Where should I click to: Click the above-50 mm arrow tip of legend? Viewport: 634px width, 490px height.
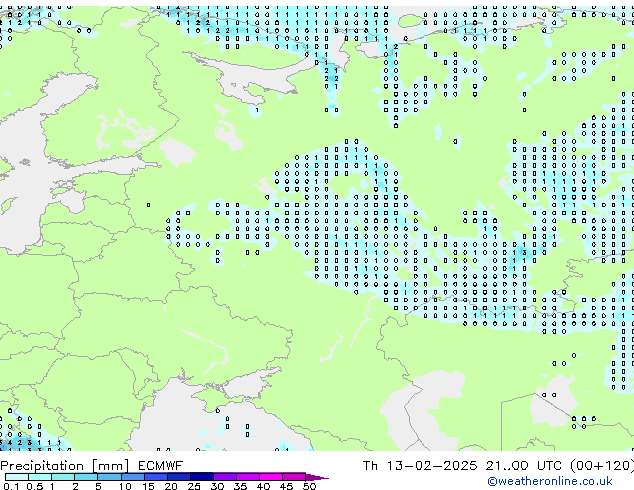318,477
